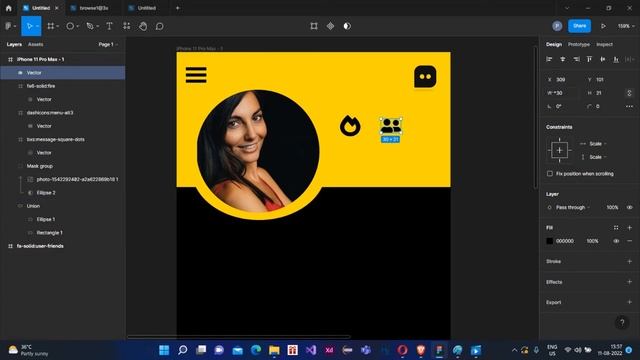This screenshot has width=640, height=360.
Task: Open the Figma main menu icon
Action: (x=8, y=26)
